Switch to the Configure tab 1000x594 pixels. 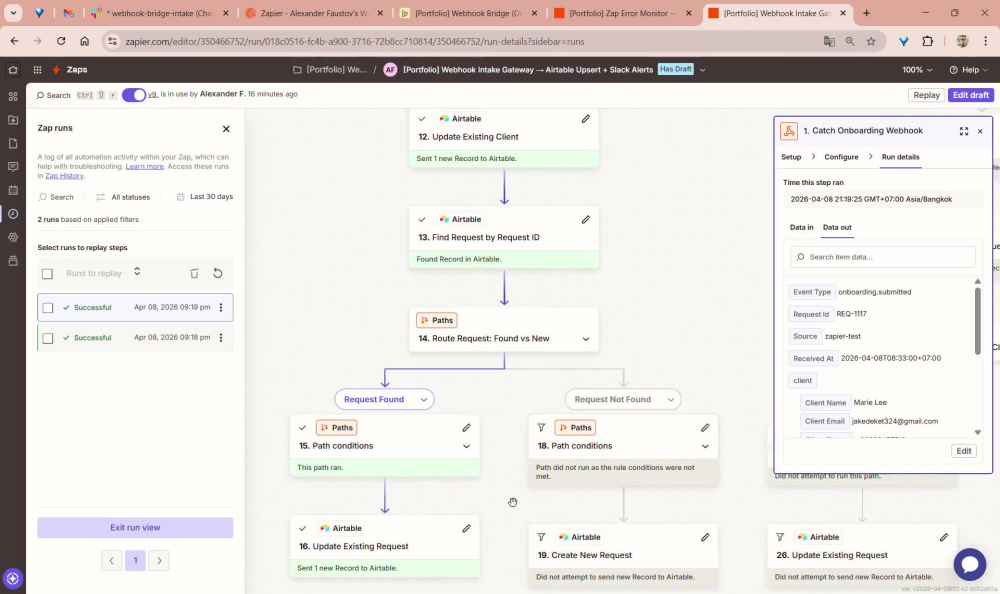pyautogui.click(x=841, y=157)
